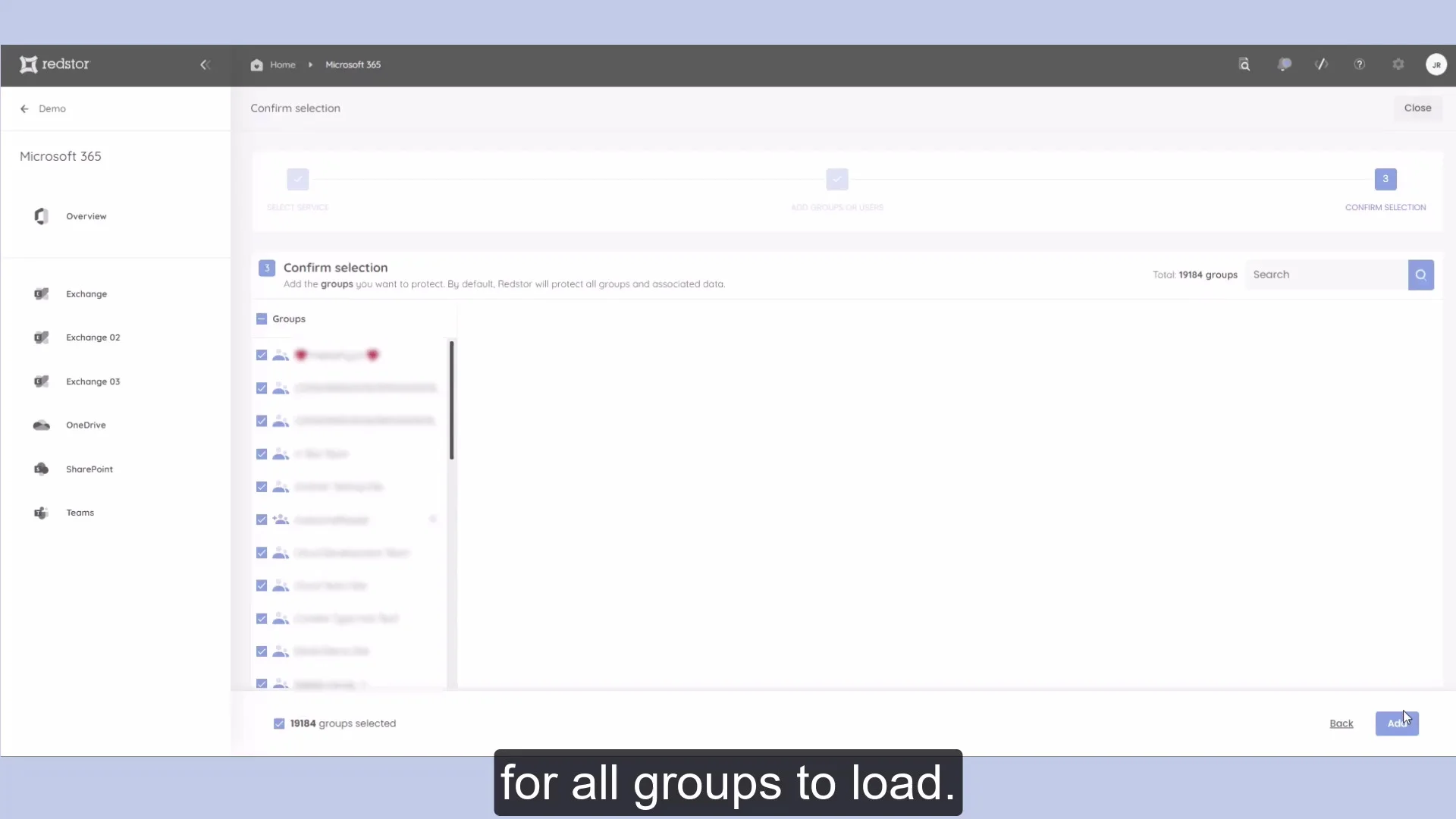
Task: Go back to Demo
Action: pos(52,109)
